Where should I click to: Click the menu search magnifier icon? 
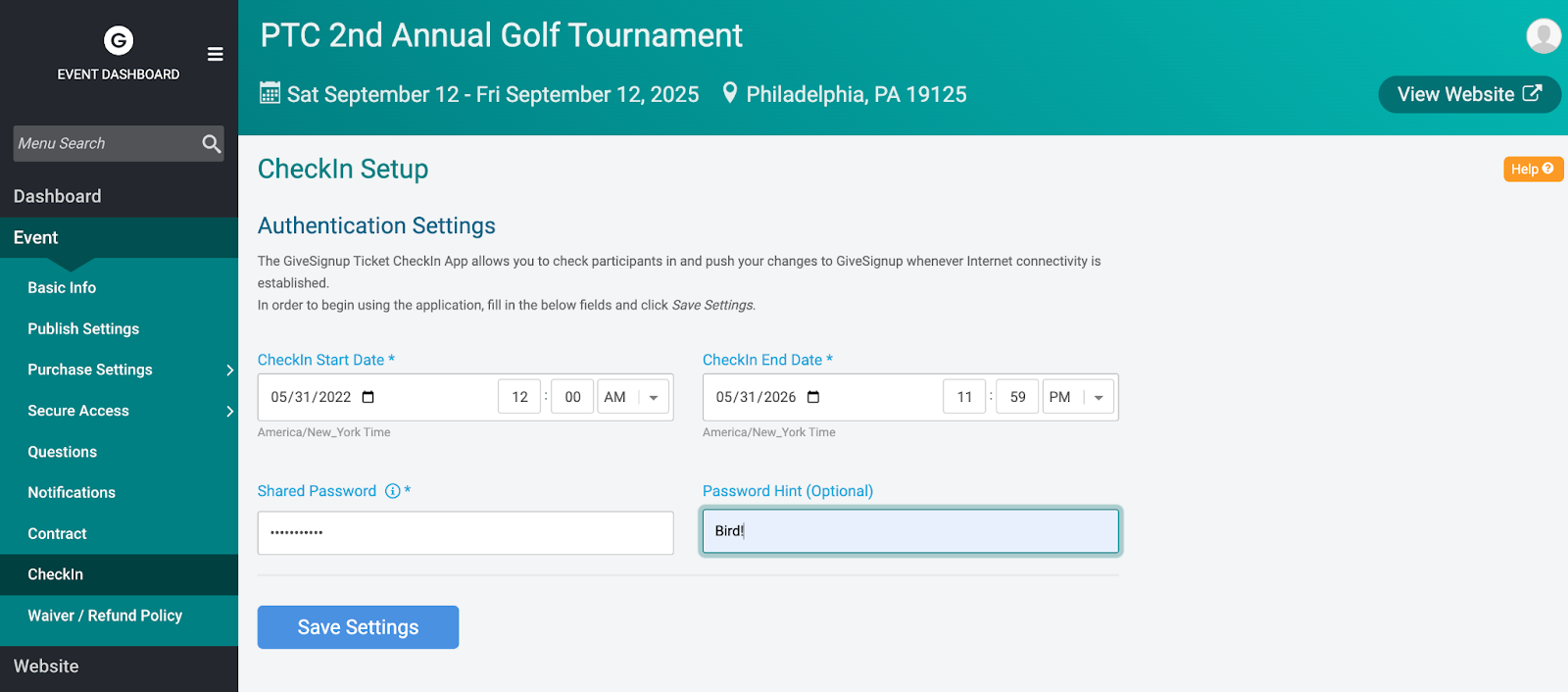211,144
